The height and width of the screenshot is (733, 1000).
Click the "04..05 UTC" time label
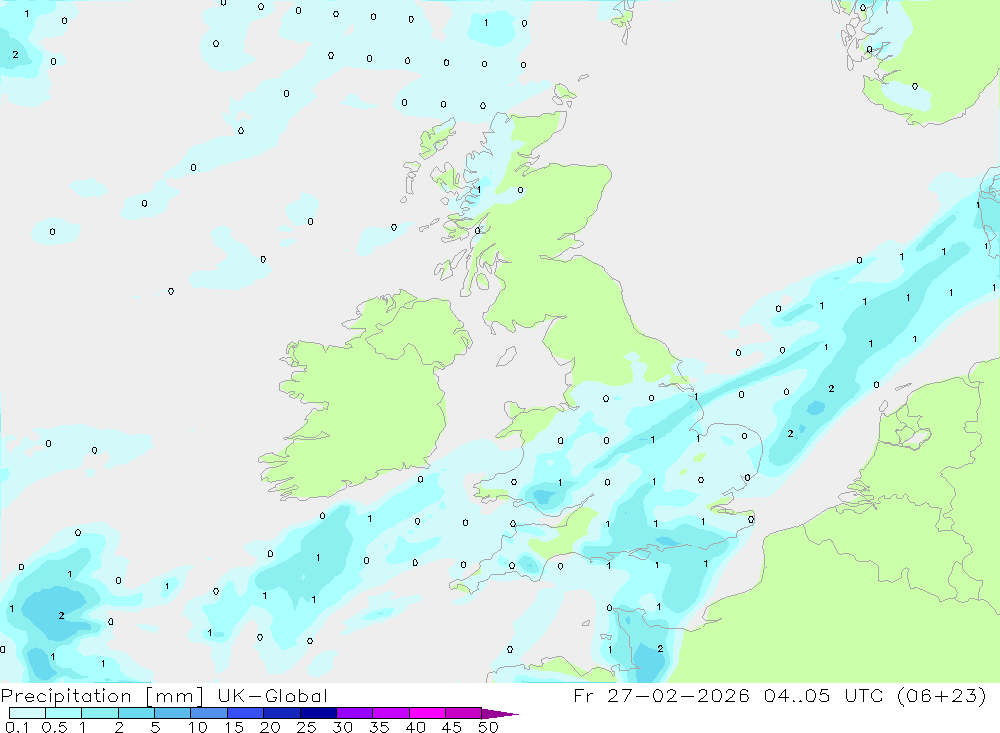(x=823, y=695)
